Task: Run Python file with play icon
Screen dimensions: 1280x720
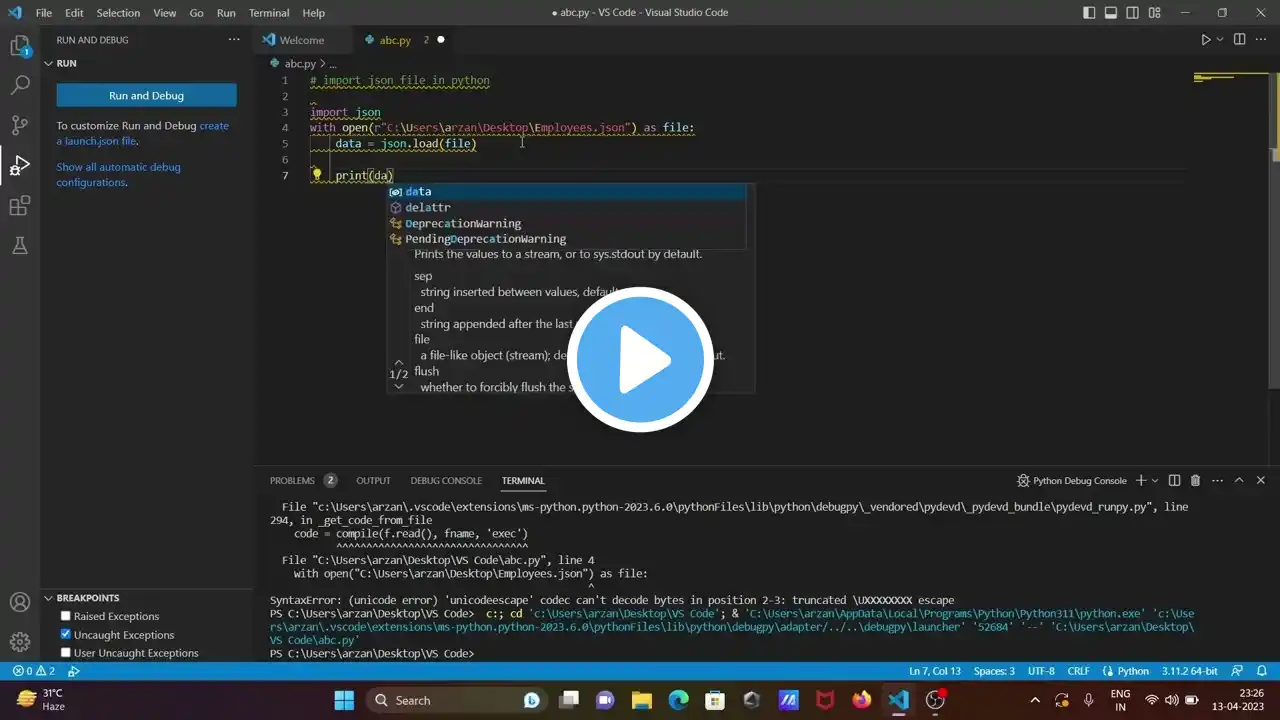Action: (1205, 40)
